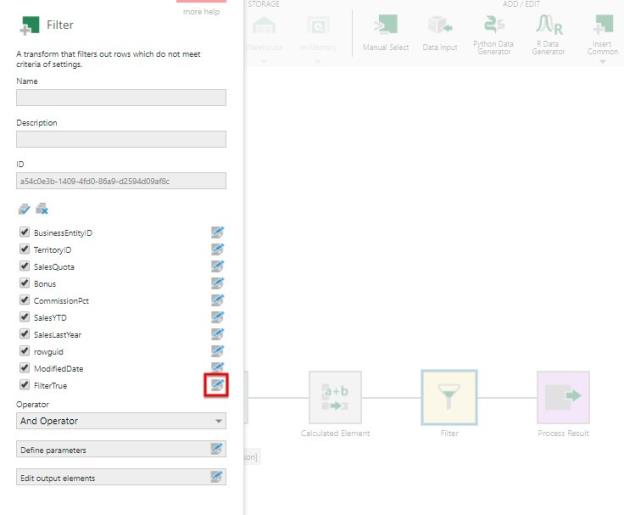Screen dimensions: 624x515
Task: Click the Manual Select toolbar item
Action: tap(384, 31)
